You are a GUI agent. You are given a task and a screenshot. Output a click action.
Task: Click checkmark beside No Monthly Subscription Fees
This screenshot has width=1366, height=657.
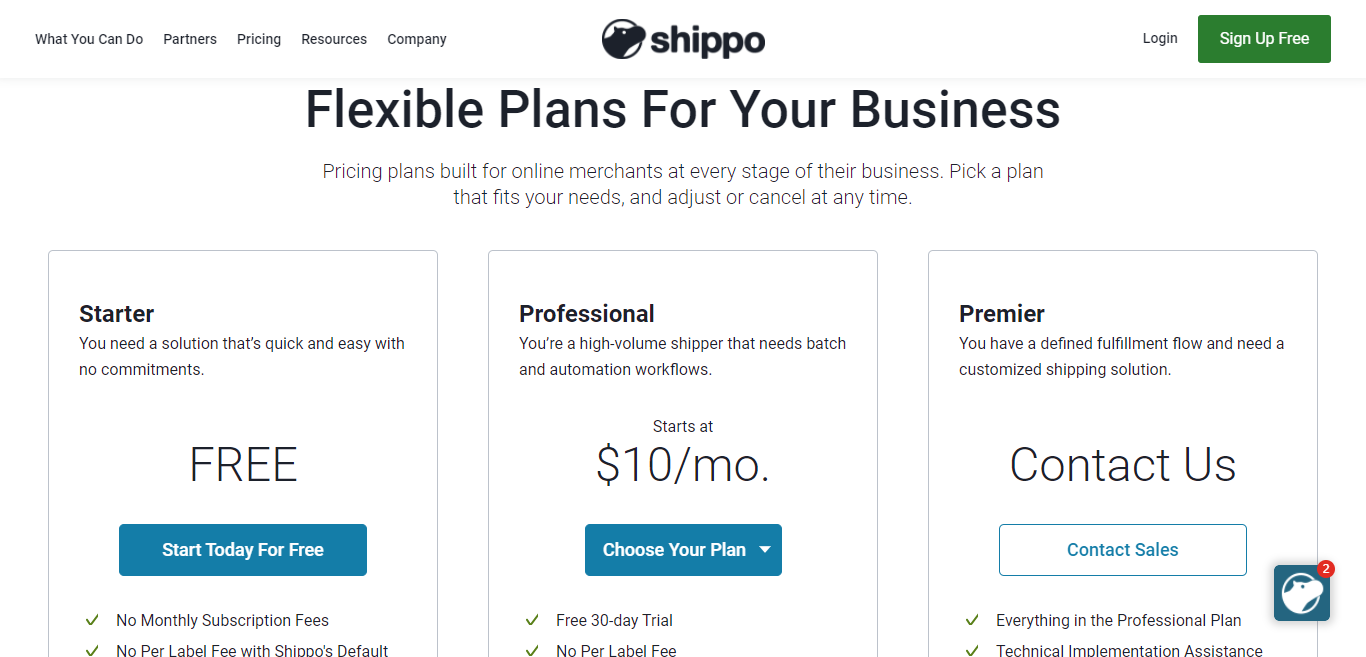[x=92, y=620]
